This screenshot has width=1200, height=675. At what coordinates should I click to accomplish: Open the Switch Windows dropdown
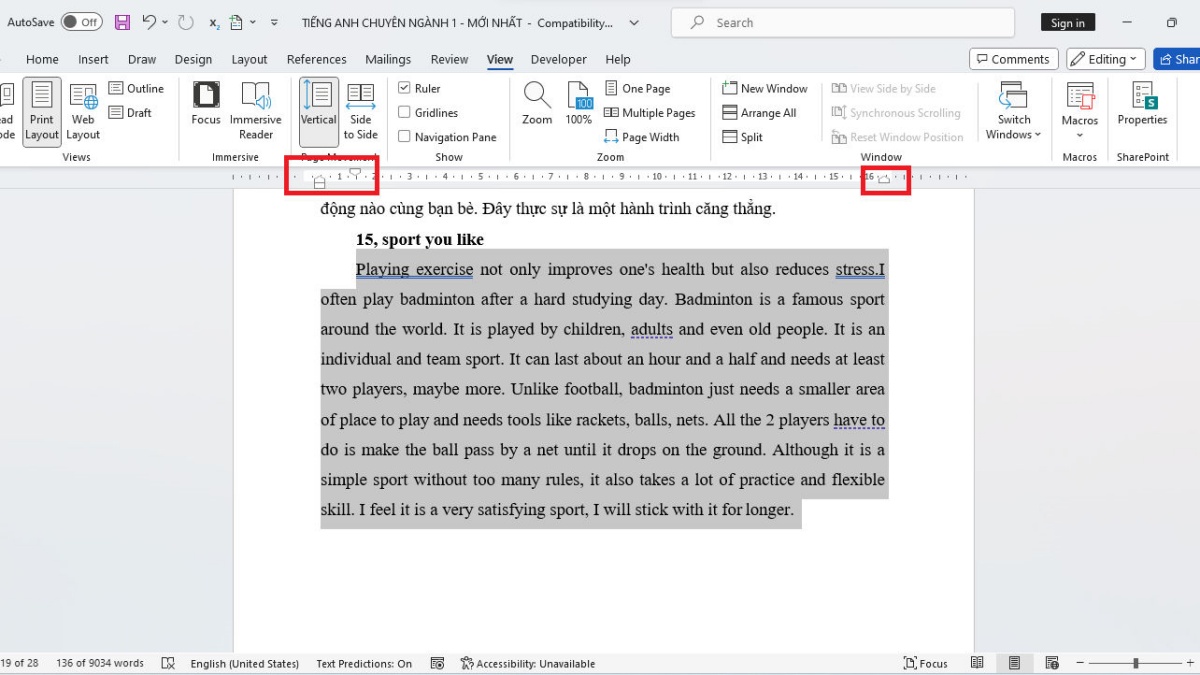pos(1013,110)
